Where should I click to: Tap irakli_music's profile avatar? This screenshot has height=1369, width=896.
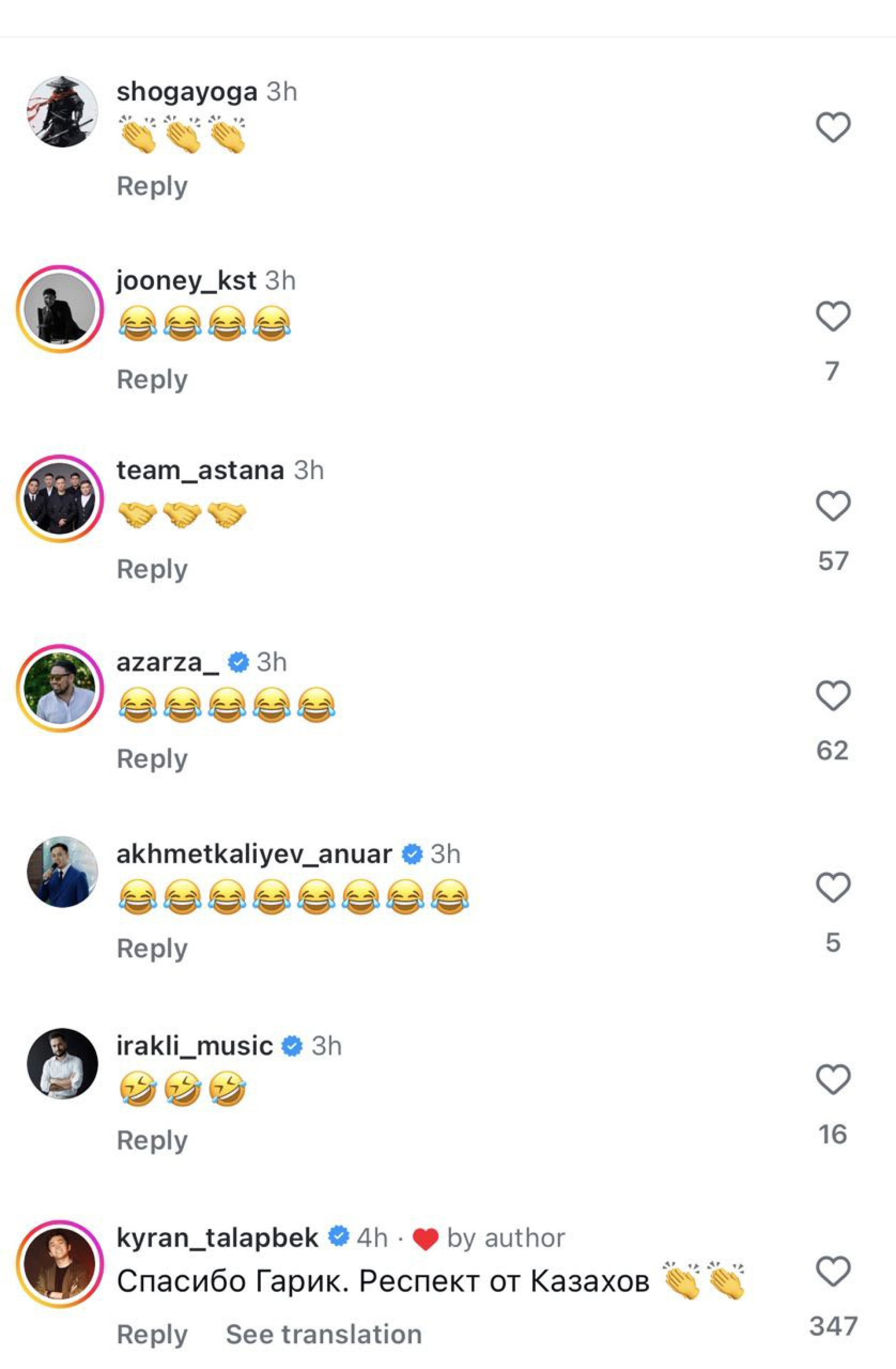(x=62, y=1064)
